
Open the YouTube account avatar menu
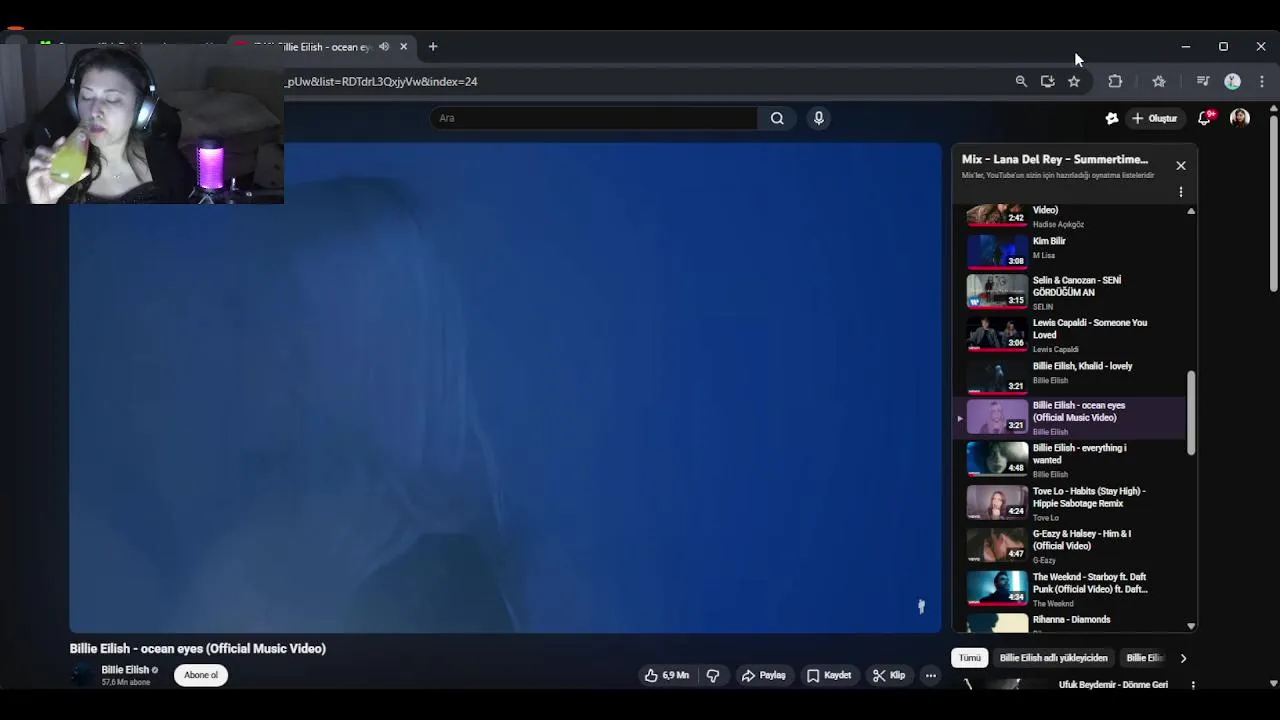pyautogui.click(x=1240, y=118)
